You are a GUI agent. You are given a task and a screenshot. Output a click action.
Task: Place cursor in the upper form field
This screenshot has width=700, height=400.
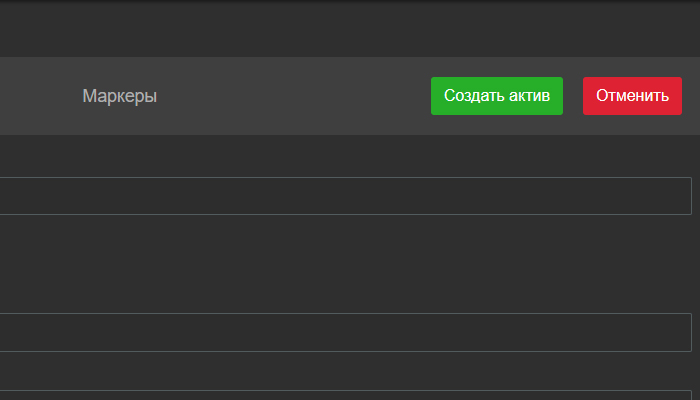[x=346, y=196]
